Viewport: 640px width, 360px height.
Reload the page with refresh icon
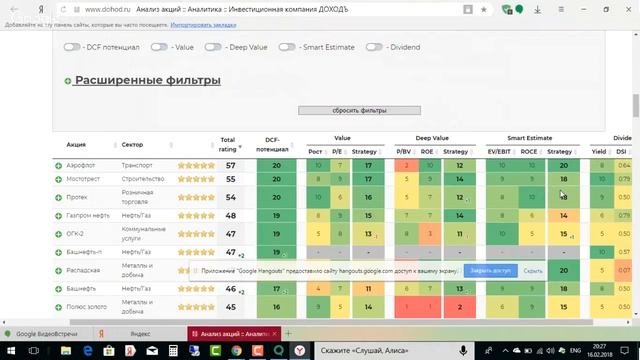coord(63,9)
